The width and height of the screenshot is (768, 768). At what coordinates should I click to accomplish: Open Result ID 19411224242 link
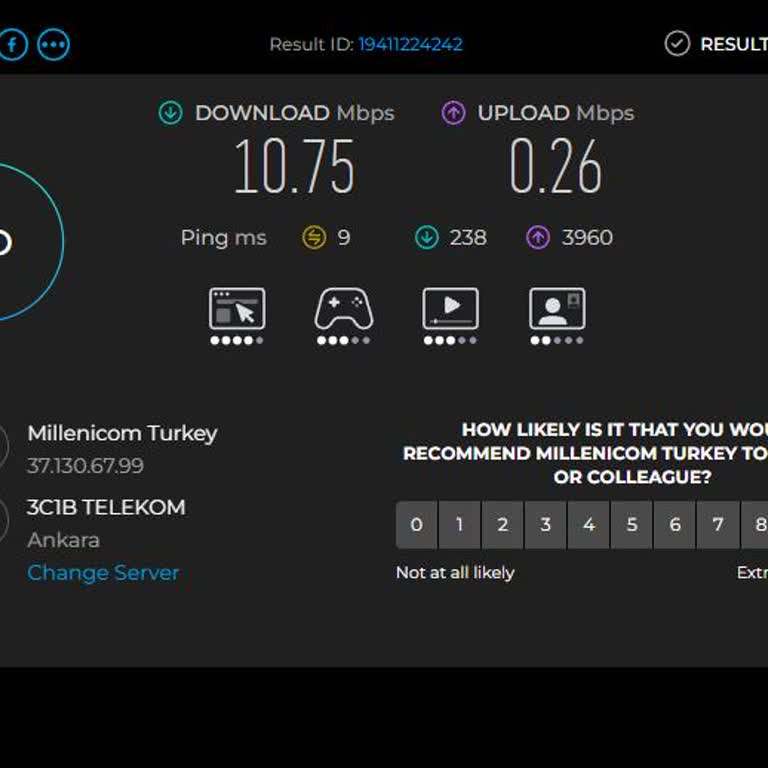[x=410, y=45]
